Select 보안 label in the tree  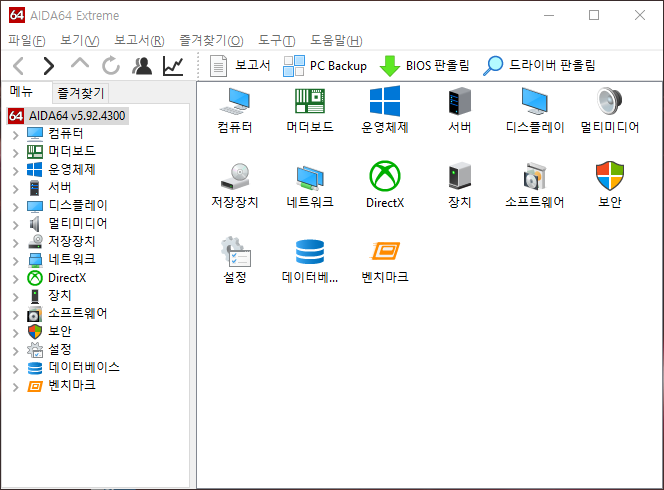point(60,331)
